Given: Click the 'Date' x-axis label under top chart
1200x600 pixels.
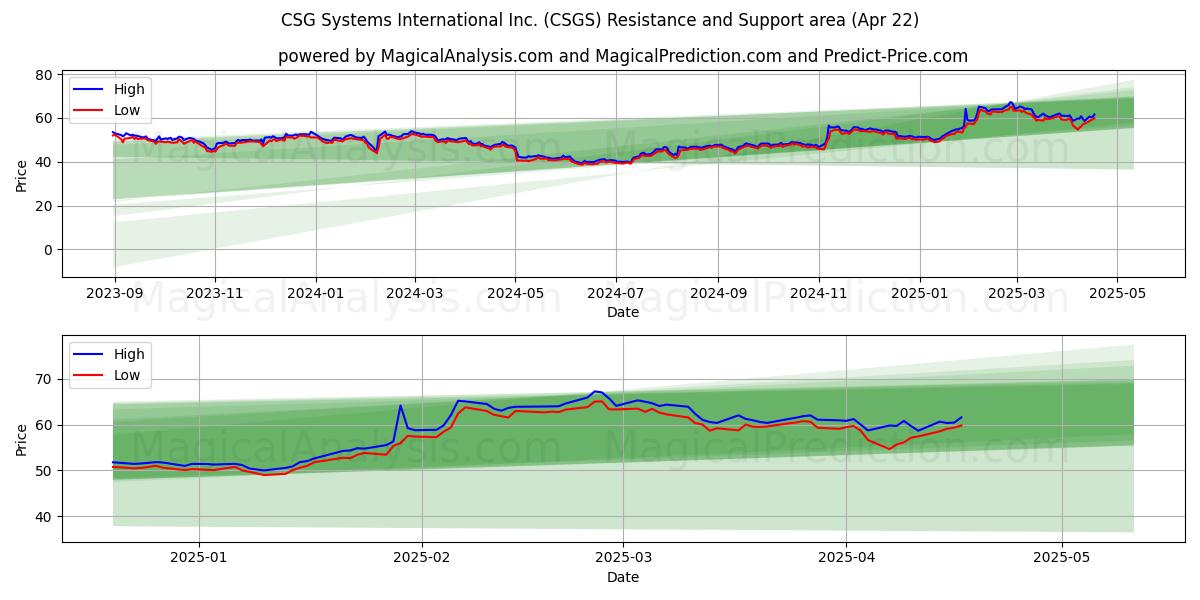Looking at the screenshot, I should pos(622,312).
